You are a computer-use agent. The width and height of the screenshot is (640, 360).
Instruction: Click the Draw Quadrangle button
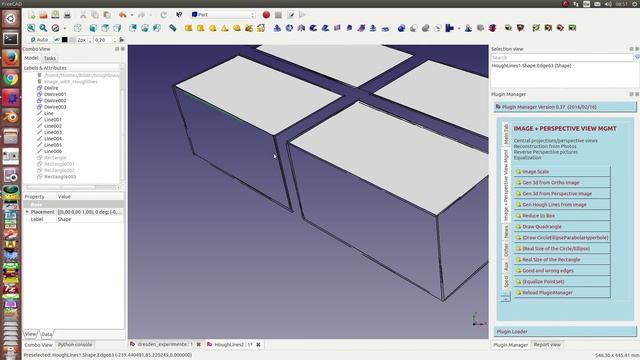(x=562, y=227)
